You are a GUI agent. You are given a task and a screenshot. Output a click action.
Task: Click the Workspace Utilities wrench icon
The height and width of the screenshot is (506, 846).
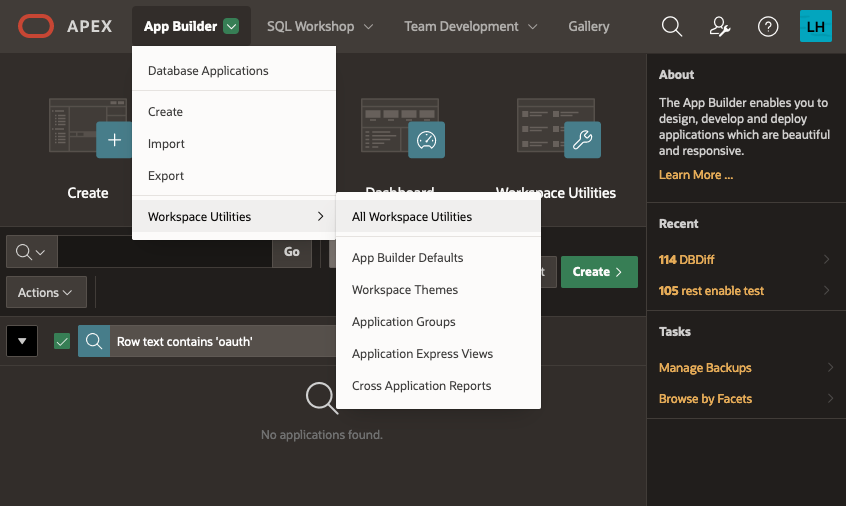pyautogui.click(x=582, y=140)
